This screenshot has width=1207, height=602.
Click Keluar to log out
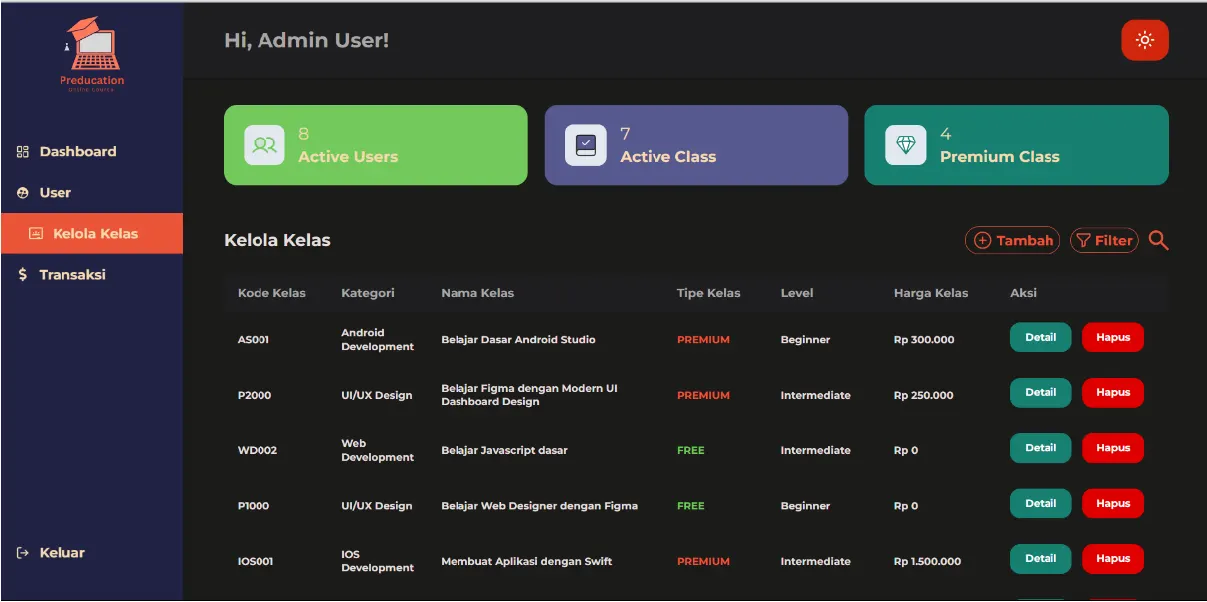(x=51, y=553)
